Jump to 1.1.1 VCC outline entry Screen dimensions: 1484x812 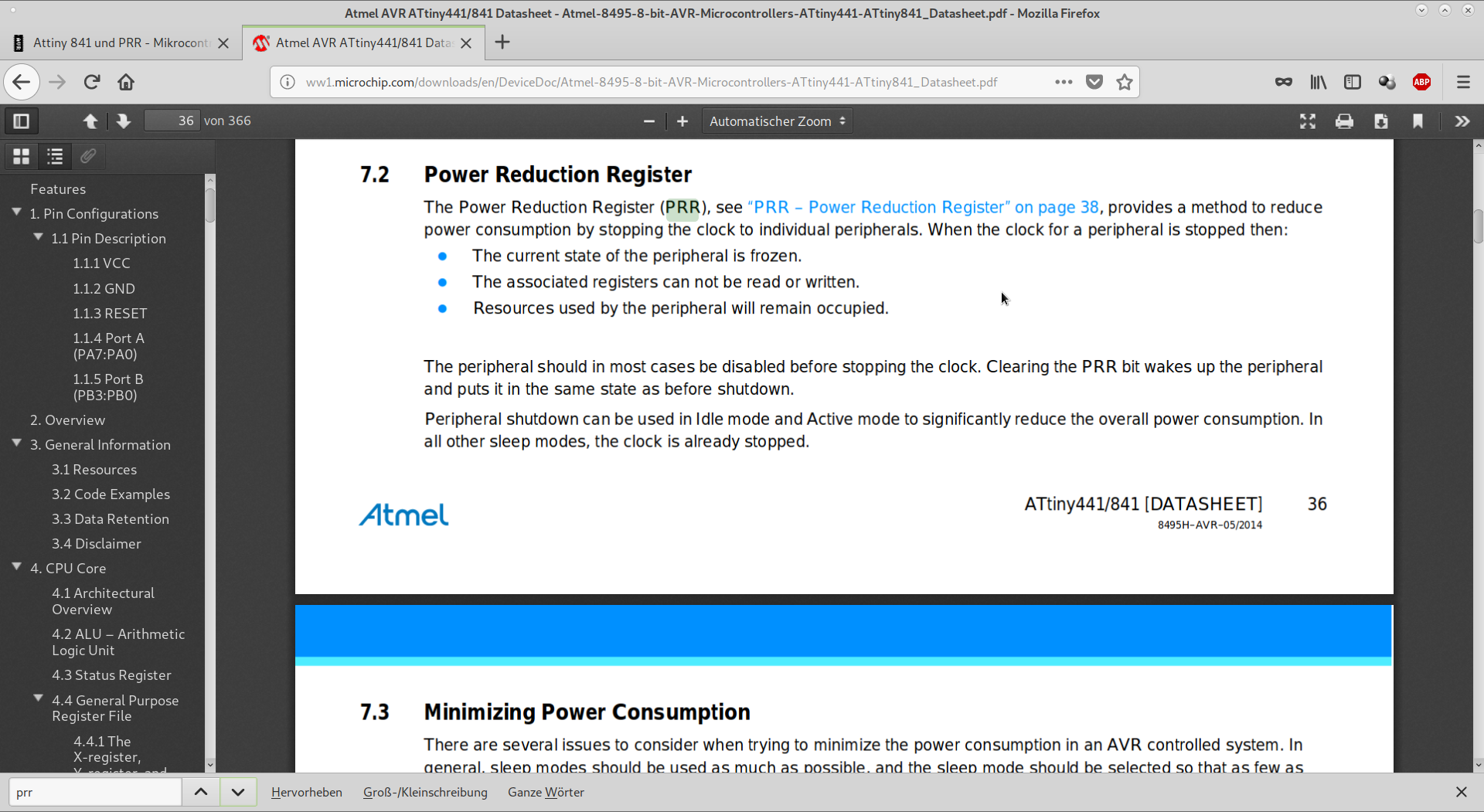coord(101,263)
